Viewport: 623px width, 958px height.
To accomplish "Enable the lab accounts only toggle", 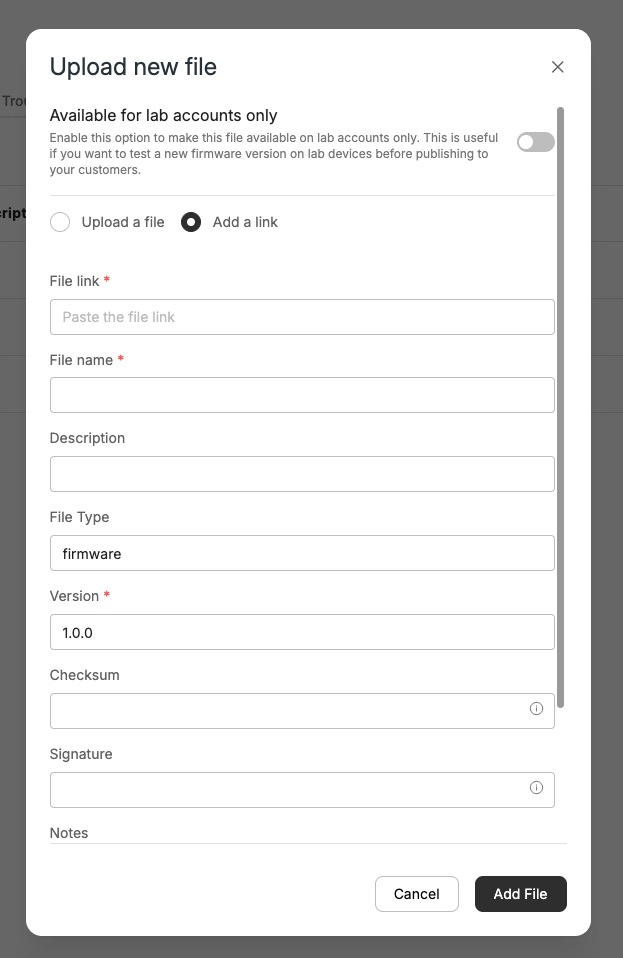I will coord(536,142).
